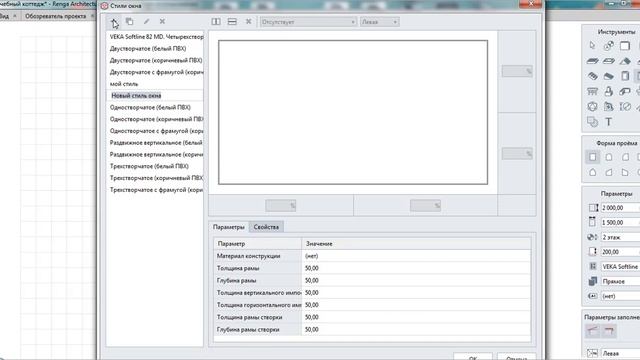The height and width of the screenshot is (360, 640).
Task: Select the slab opening tool
Action: [609, 61]
